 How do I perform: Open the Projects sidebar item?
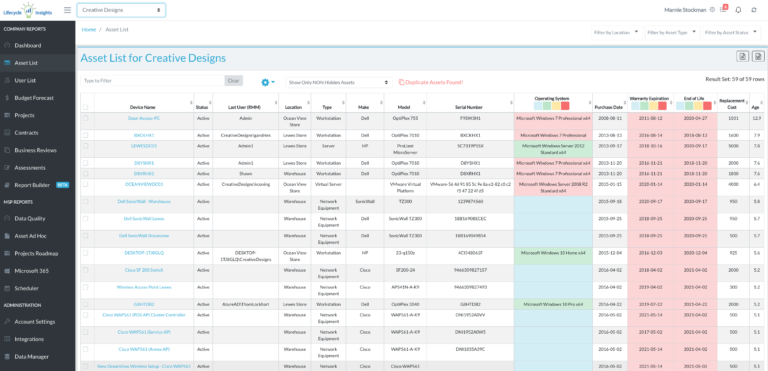coord(38,115)
